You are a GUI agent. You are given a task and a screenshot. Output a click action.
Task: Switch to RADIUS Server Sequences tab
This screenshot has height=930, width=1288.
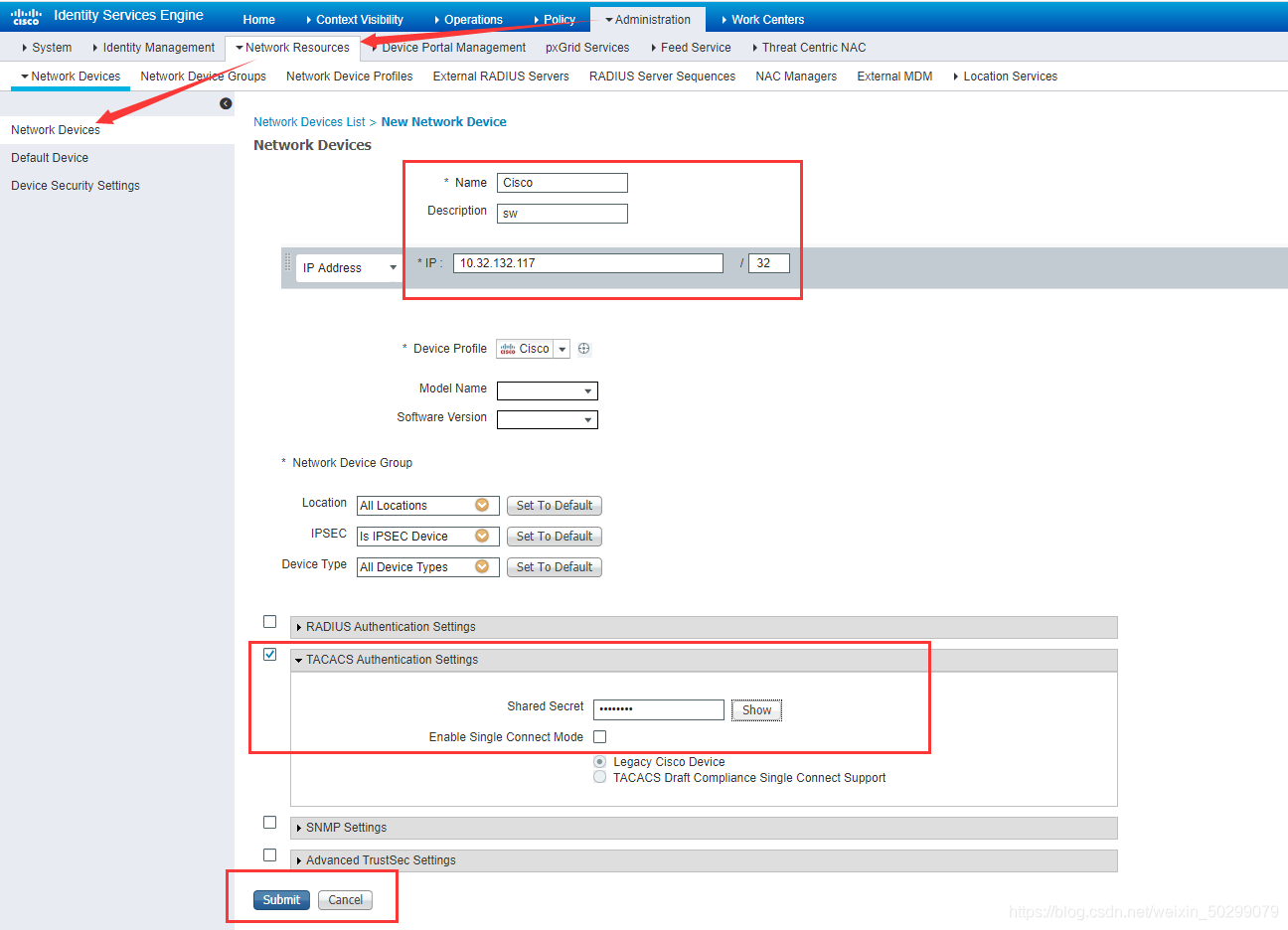[662, 77]
